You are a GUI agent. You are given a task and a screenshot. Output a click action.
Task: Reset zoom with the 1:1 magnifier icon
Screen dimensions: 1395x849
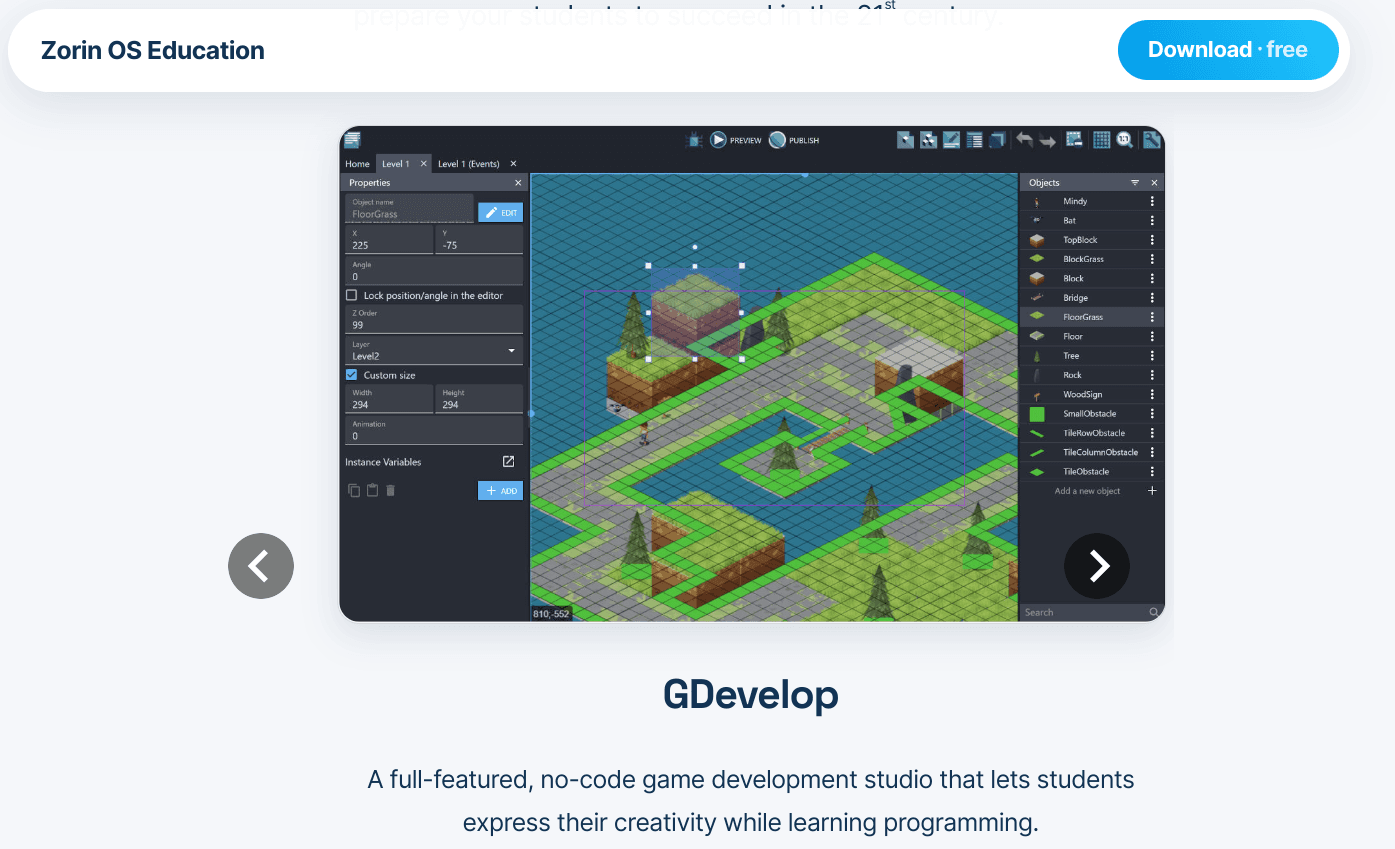pyautogui.click(x=1125, y=140)
